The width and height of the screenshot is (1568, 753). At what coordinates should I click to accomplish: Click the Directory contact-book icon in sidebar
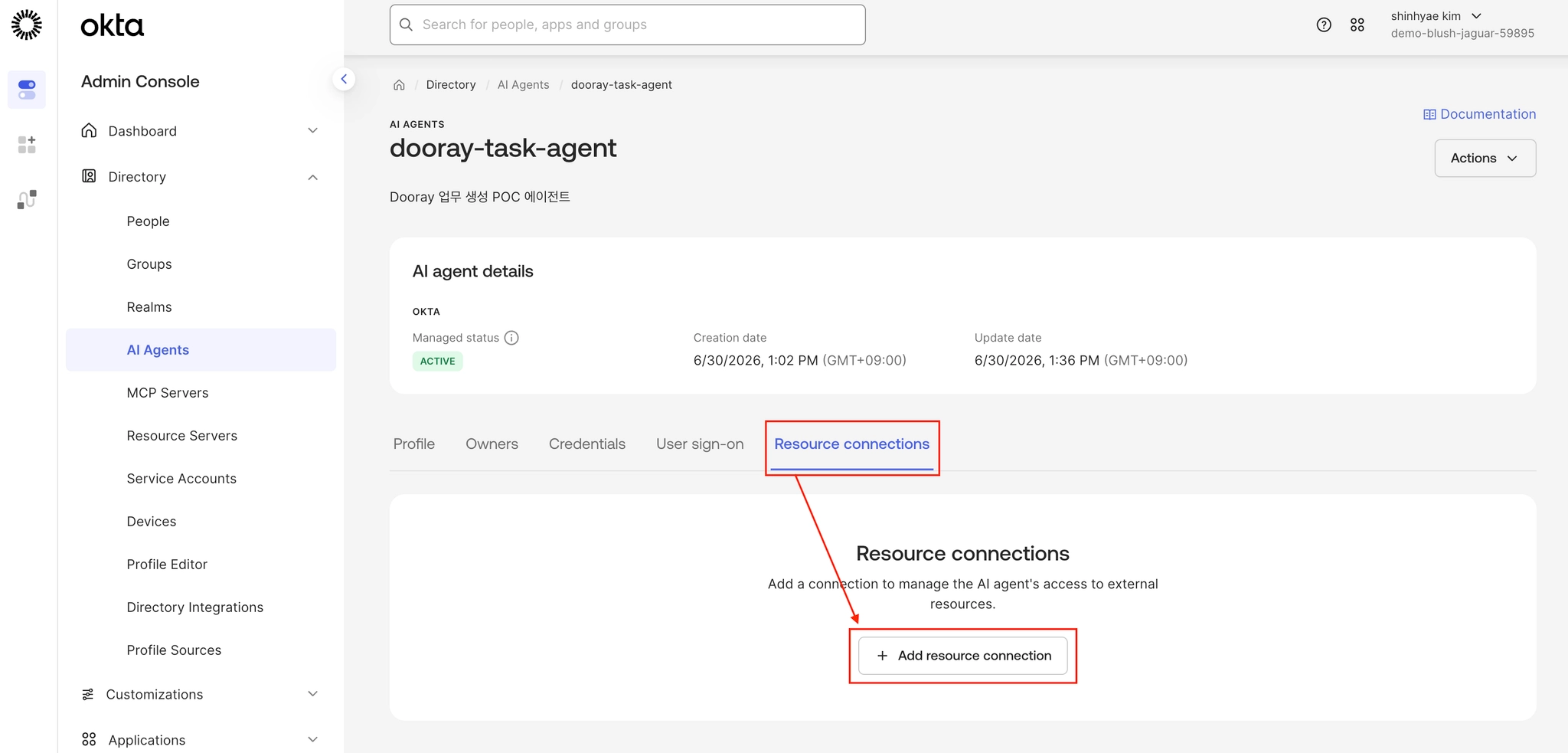point(89,177)
